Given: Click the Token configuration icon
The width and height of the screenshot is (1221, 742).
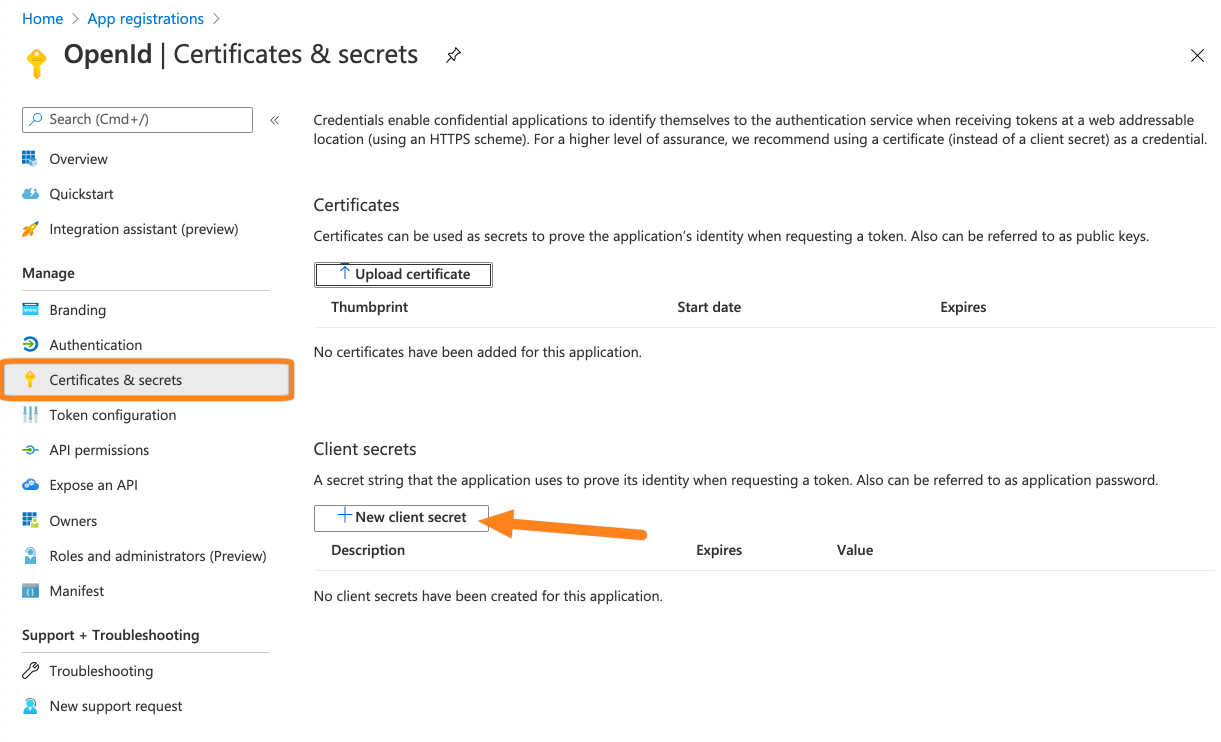Looking at the screenshot, I should click(x=30, y=415).
